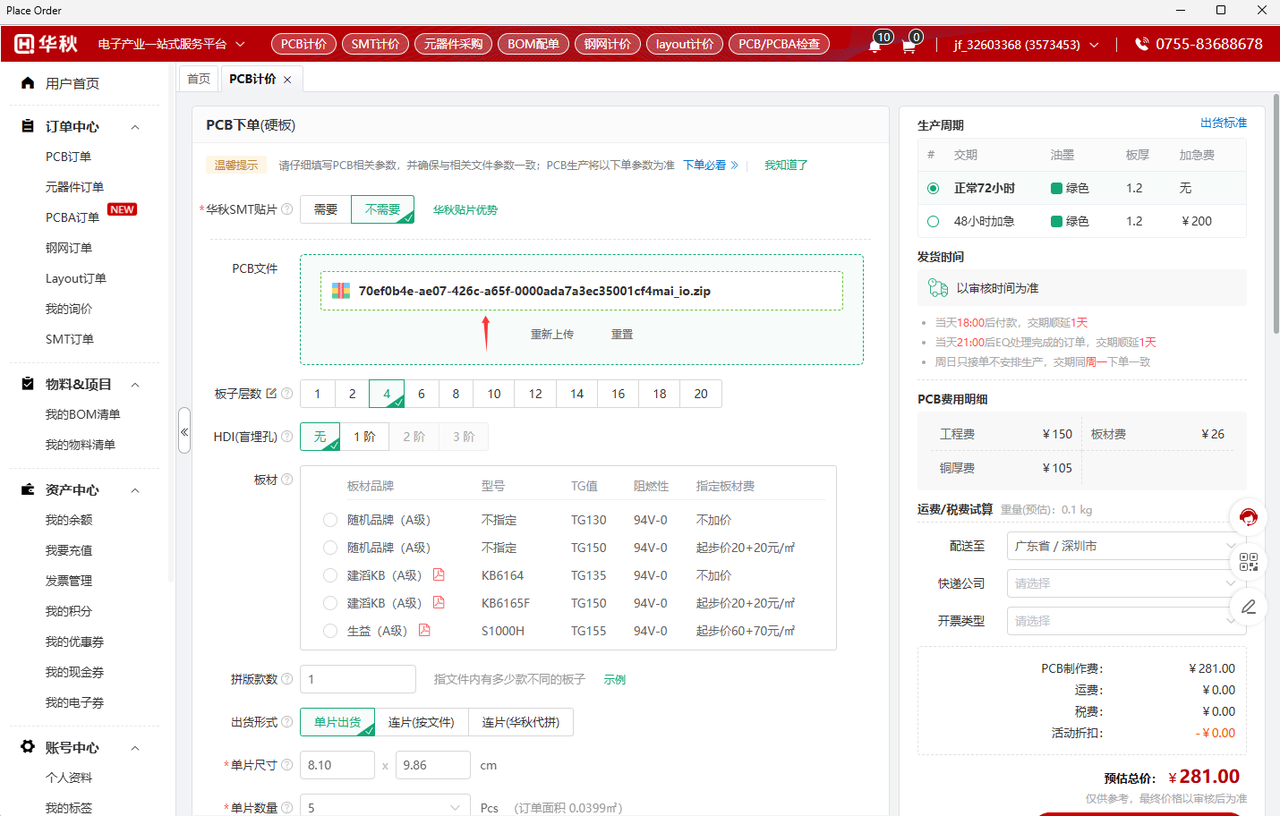
Task: Click help icon beside 华秋SMT贴片
Action: (287, 210)
